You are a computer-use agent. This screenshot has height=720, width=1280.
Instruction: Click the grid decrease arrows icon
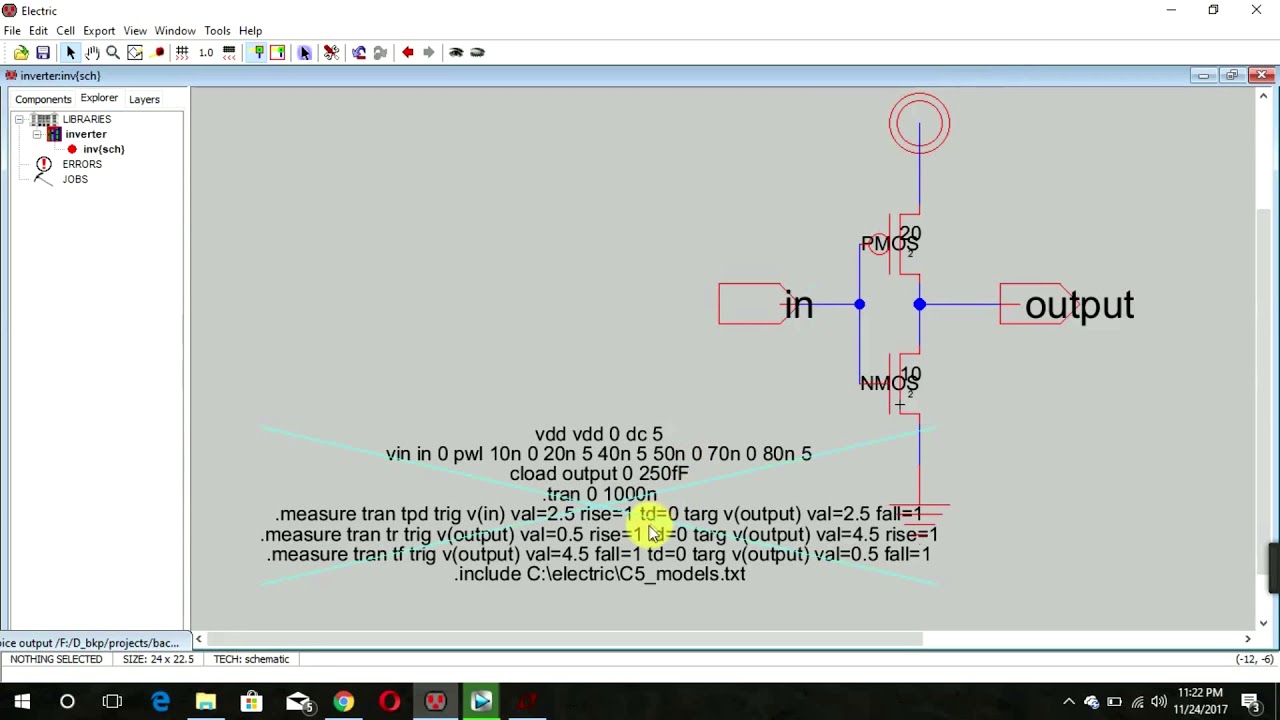(x=229, y=52)
